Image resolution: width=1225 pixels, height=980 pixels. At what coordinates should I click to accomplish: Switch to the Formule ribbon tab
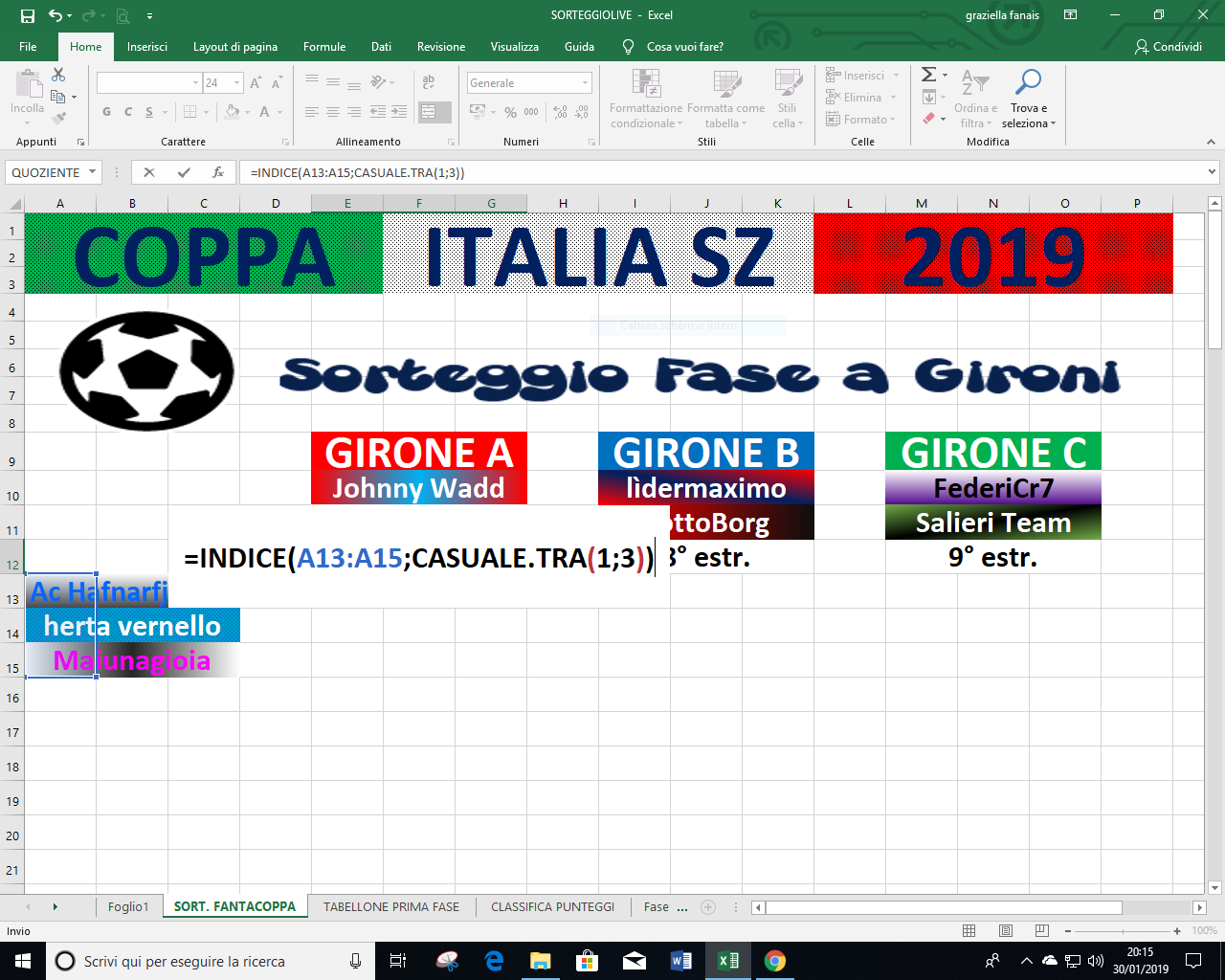tap(324, 46)
